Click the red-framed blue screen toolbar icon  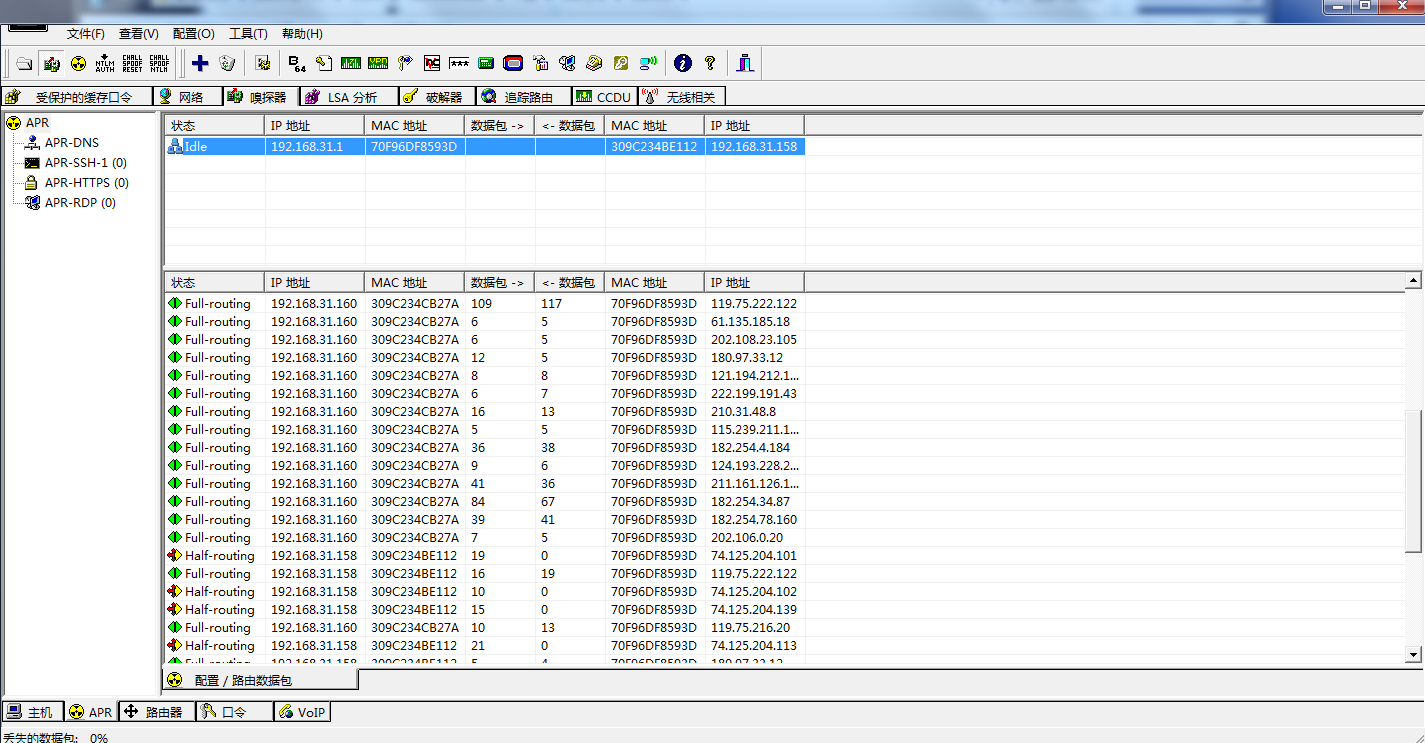tap(513, 64)
